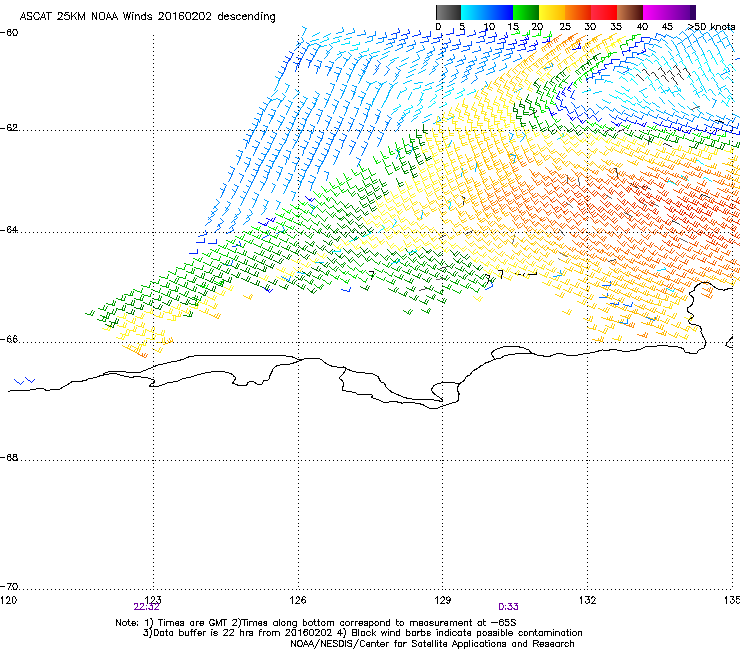The width and height of the screenshot is (740, 650).
Task: Click the '-62' latitude axis label
Action: point(9,128)
